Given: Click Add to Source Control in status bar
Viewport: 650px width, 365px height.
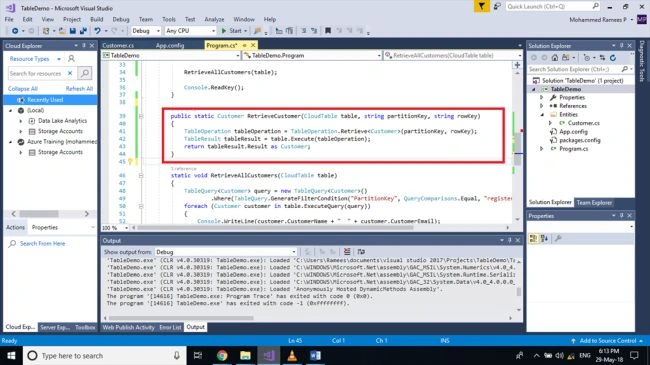Looking at the screenshot, I should [x=607, y=341].
